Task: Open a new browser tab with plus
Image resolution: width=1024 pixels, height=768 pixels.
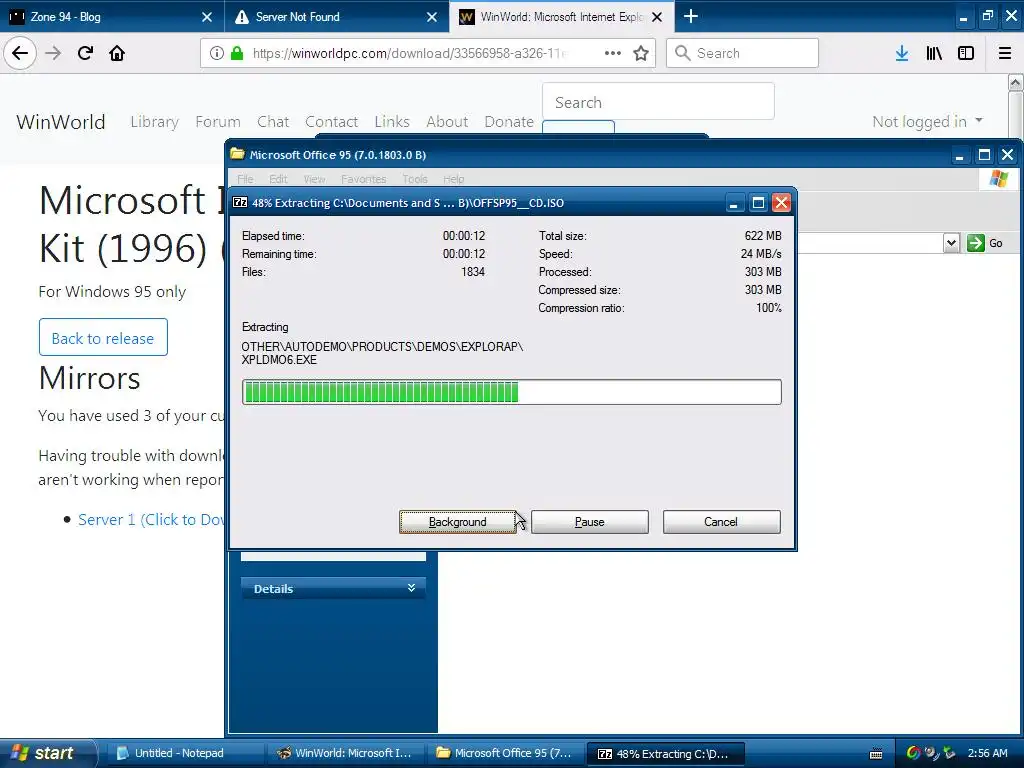Action: click(691, 16)
